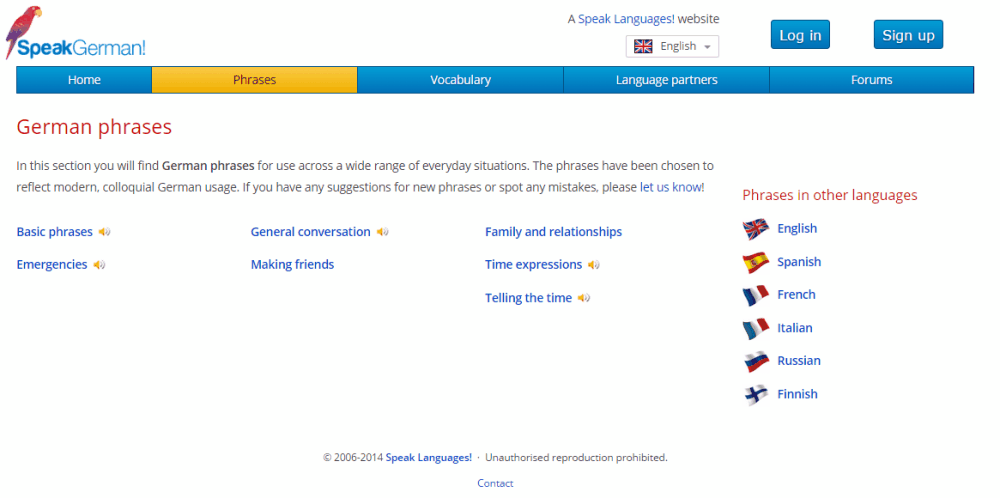Click speaker icon beside Emergencies
Viewport: 1000px width, 498px height.
pos(99,265)
